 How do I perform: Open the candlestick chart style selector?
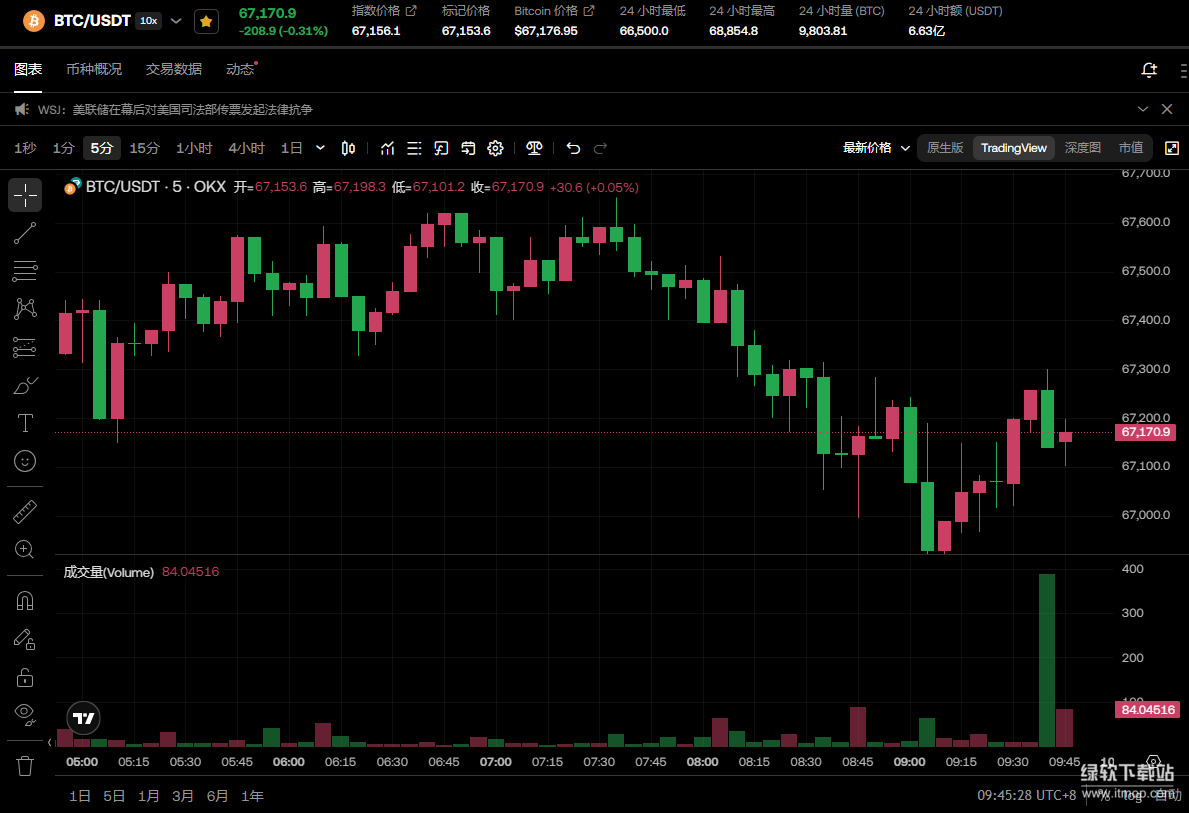coord(348,148)
